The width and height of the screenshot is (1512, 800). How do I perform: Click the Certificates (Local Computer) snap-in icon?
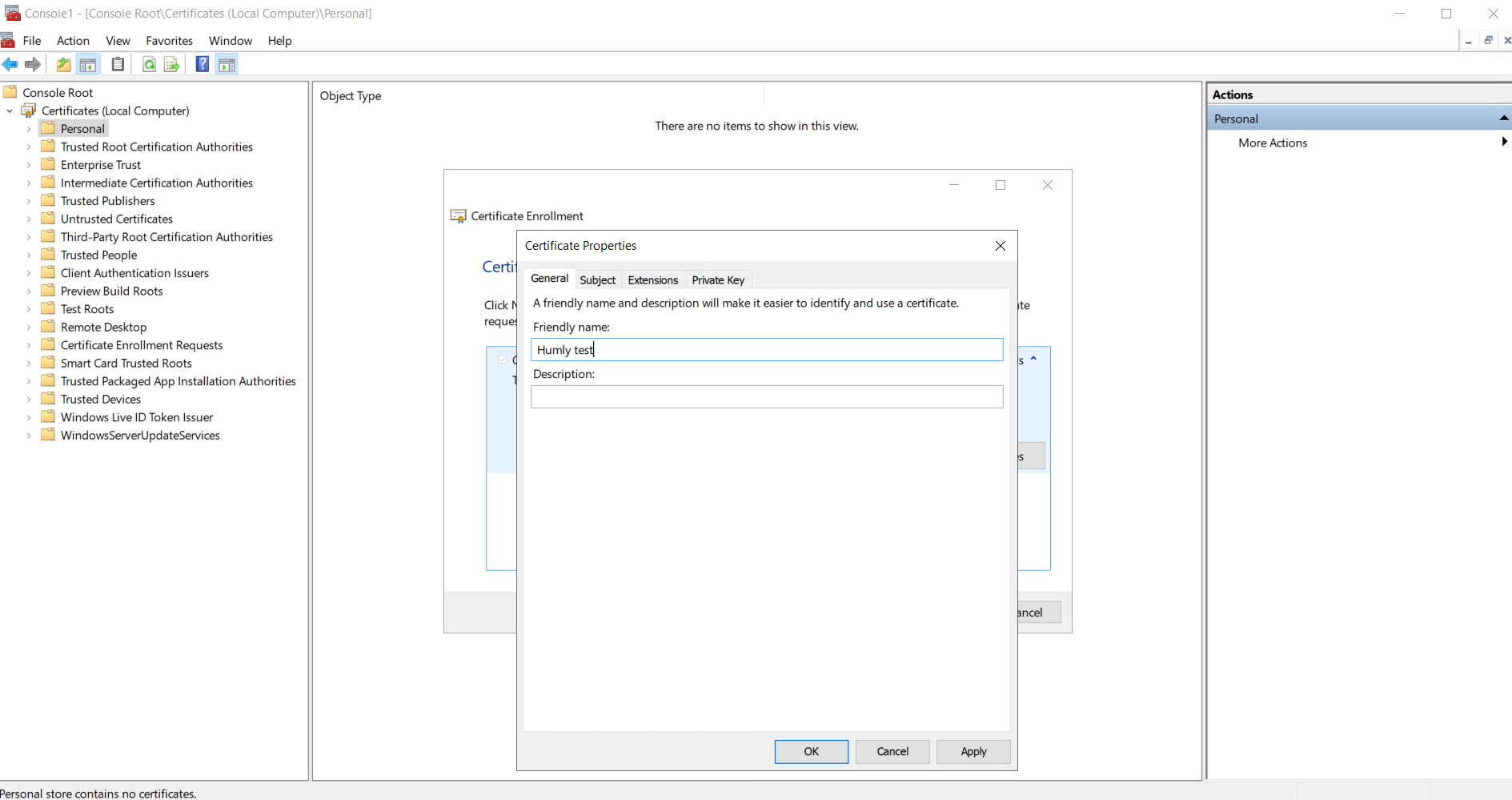coord(29,111)
